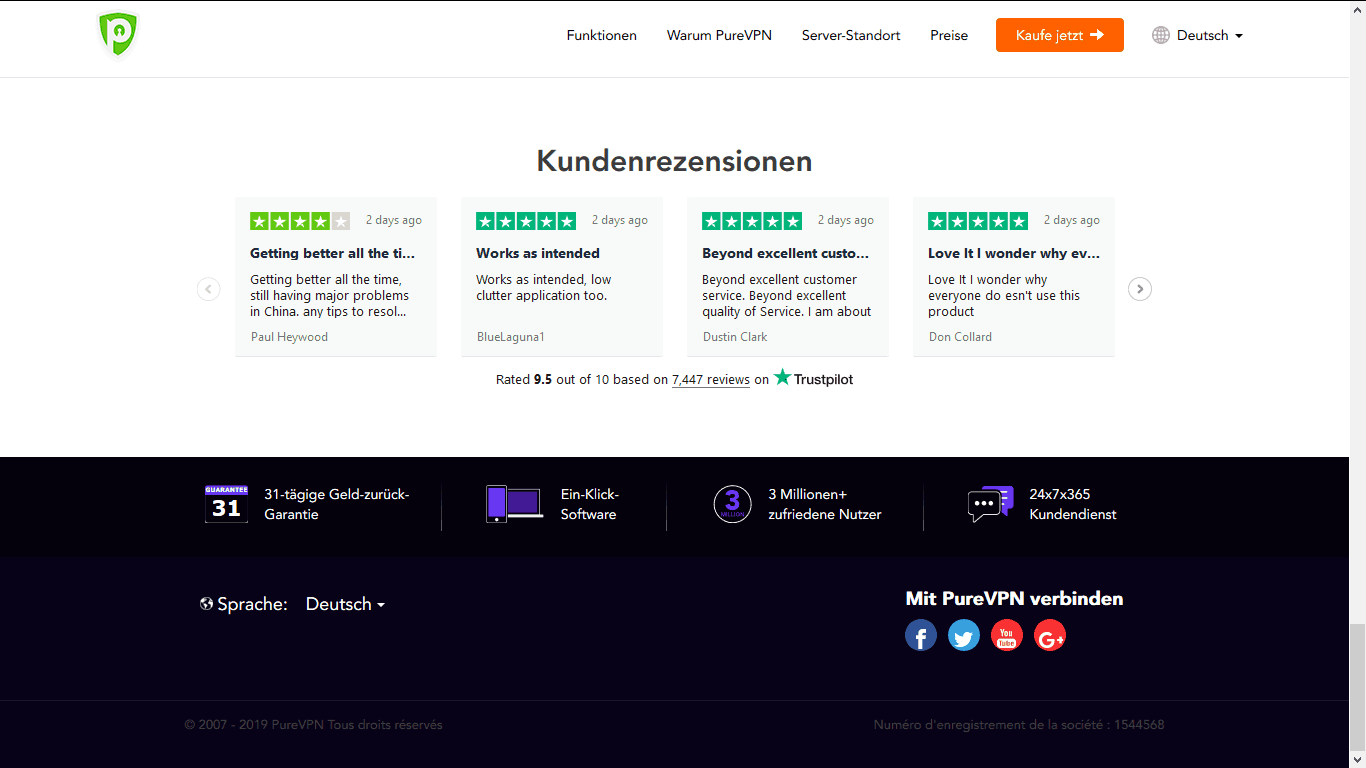
Task: Click the page vertical scrollbar thumb
Action: 1357,688
